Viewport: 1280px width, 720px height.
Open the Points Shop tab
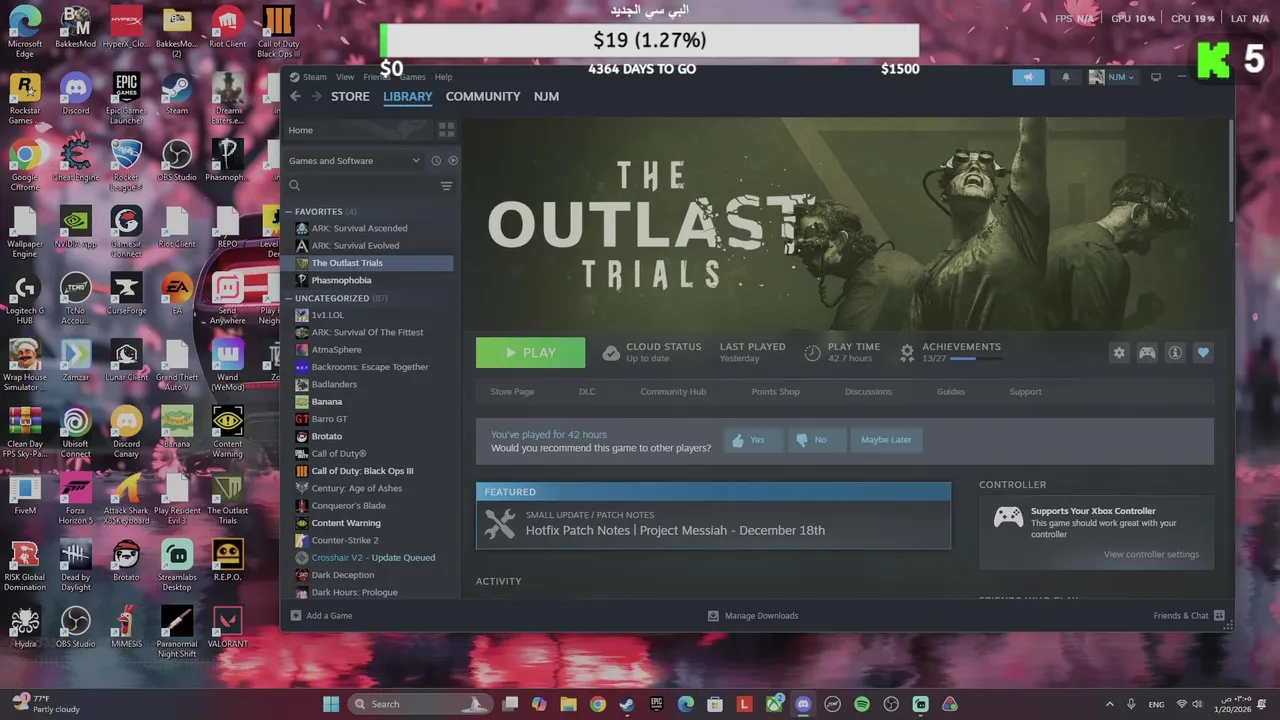(x=775, y=392)
